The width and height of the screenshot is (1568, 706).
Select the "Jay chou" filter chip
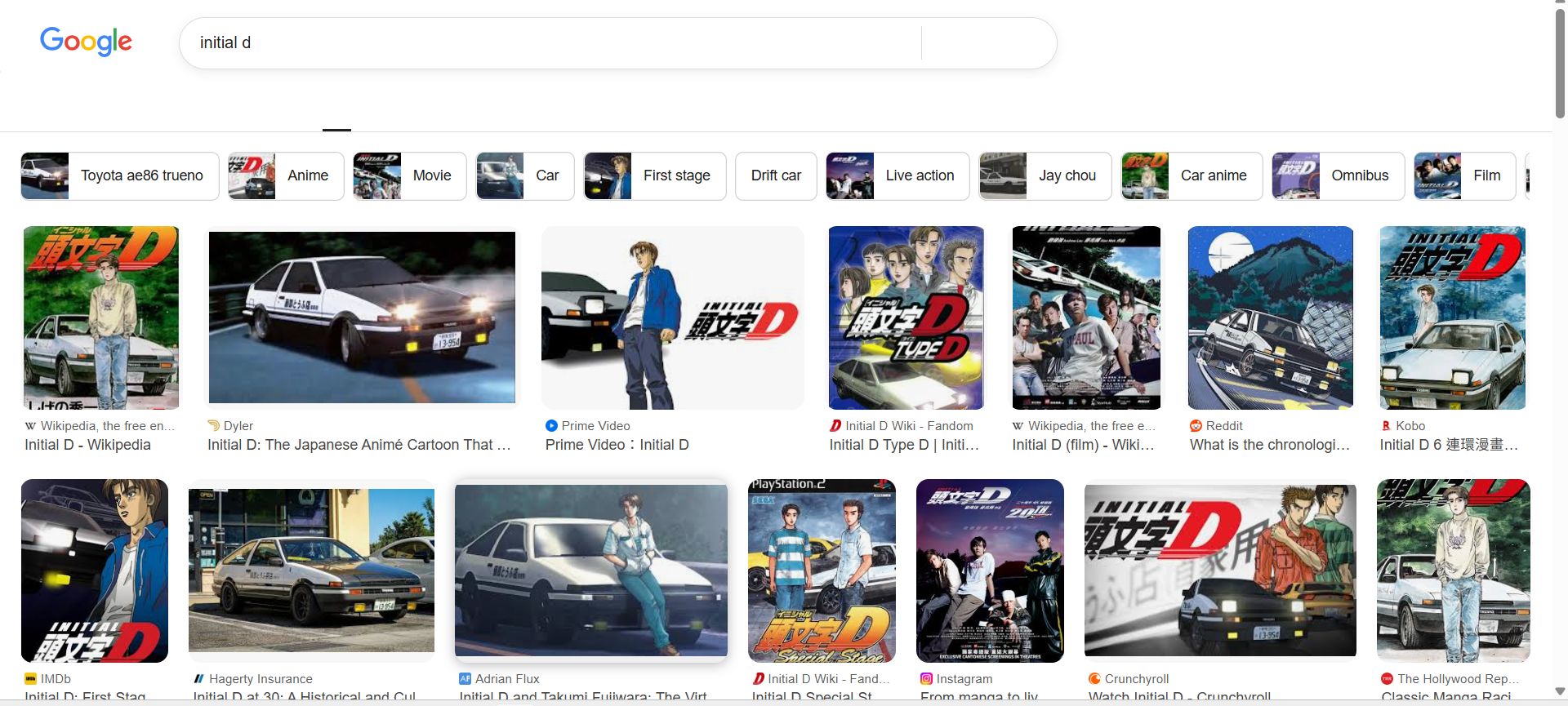click(1045, 175)
